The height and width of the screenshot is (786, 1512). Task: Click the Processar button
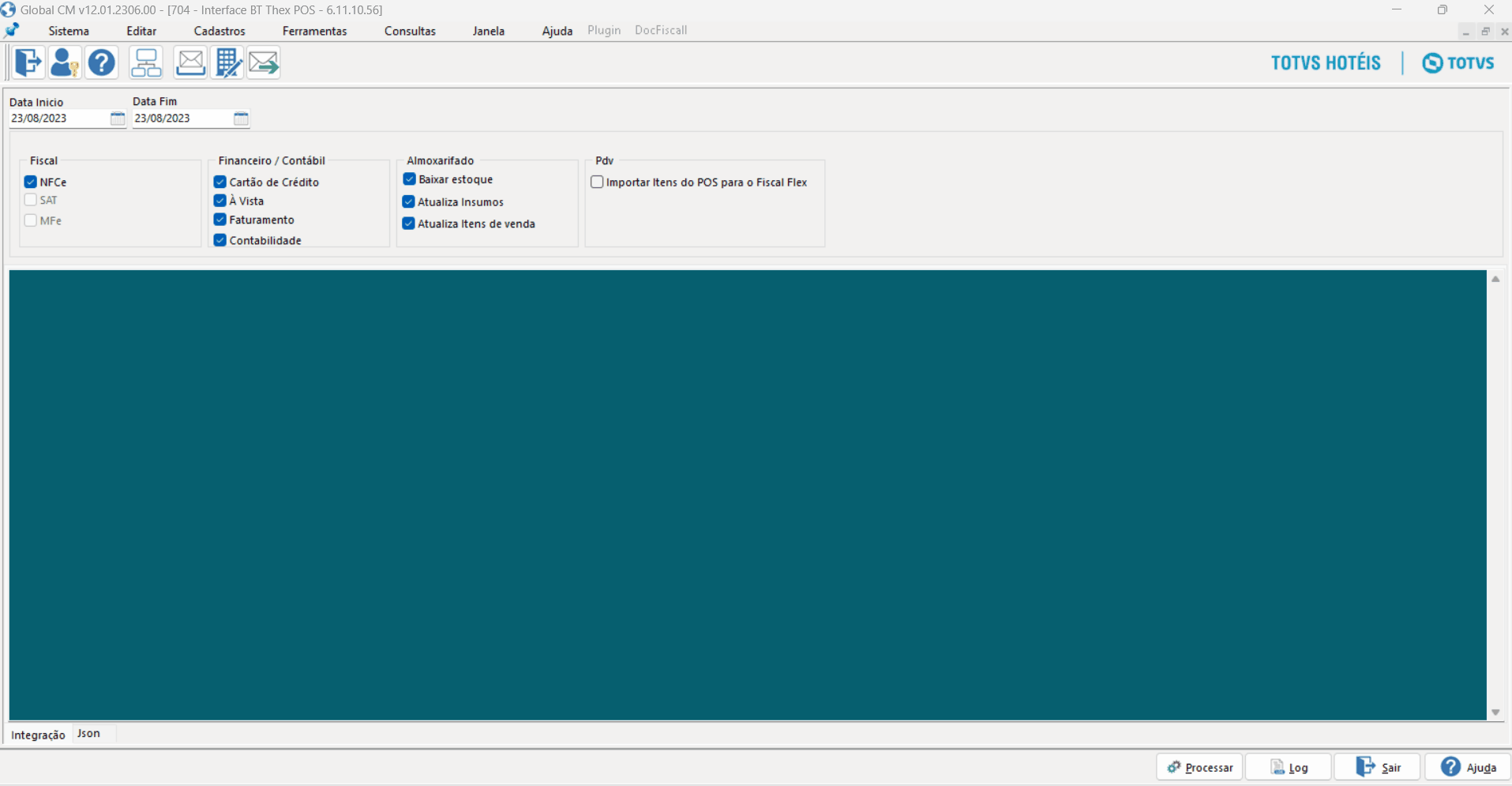pos(1200,767)
